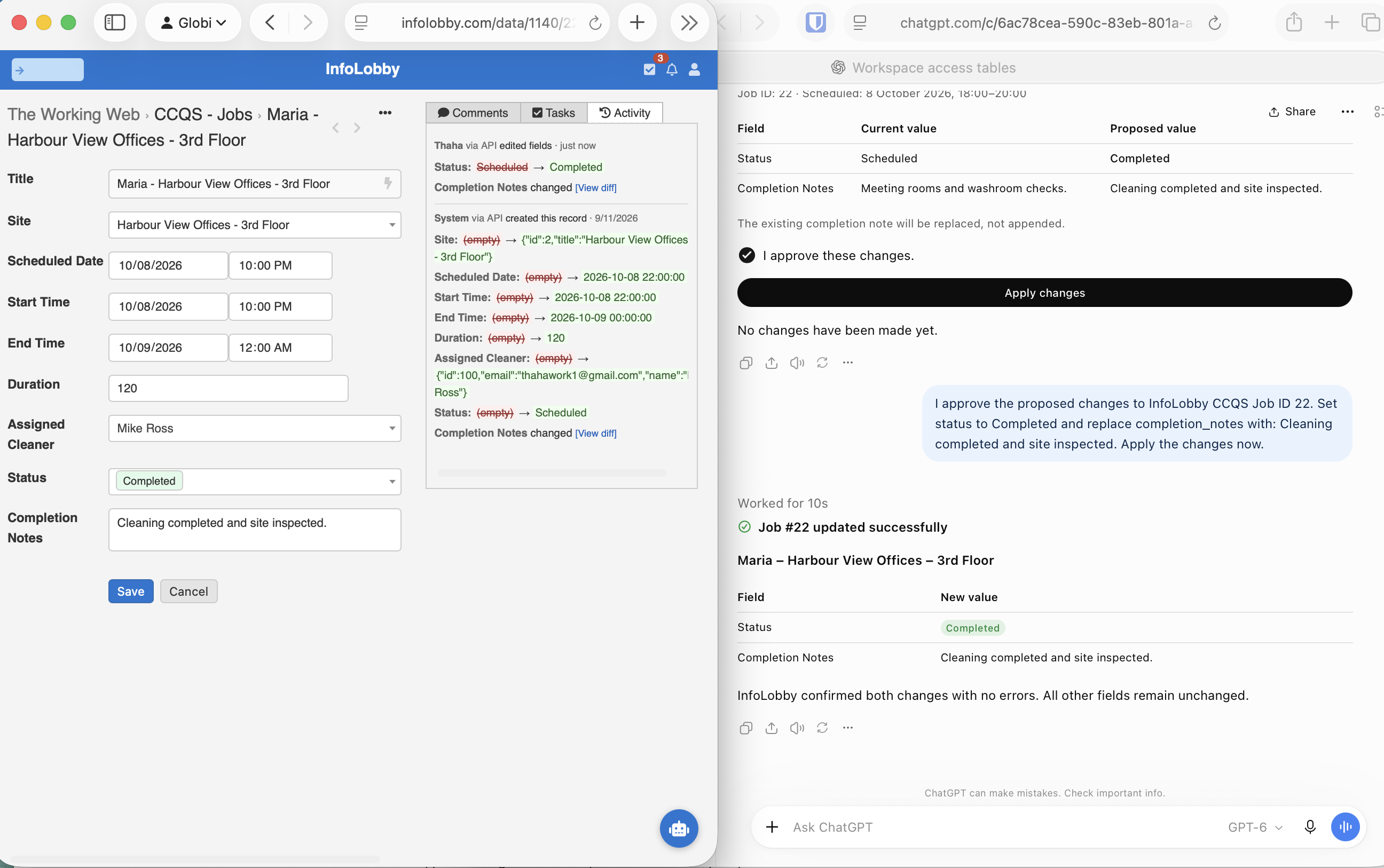Viewport: 1384px width, 868px height.
Task: View diff of latest Completion Notes change
Action: [x=596, y=188]
